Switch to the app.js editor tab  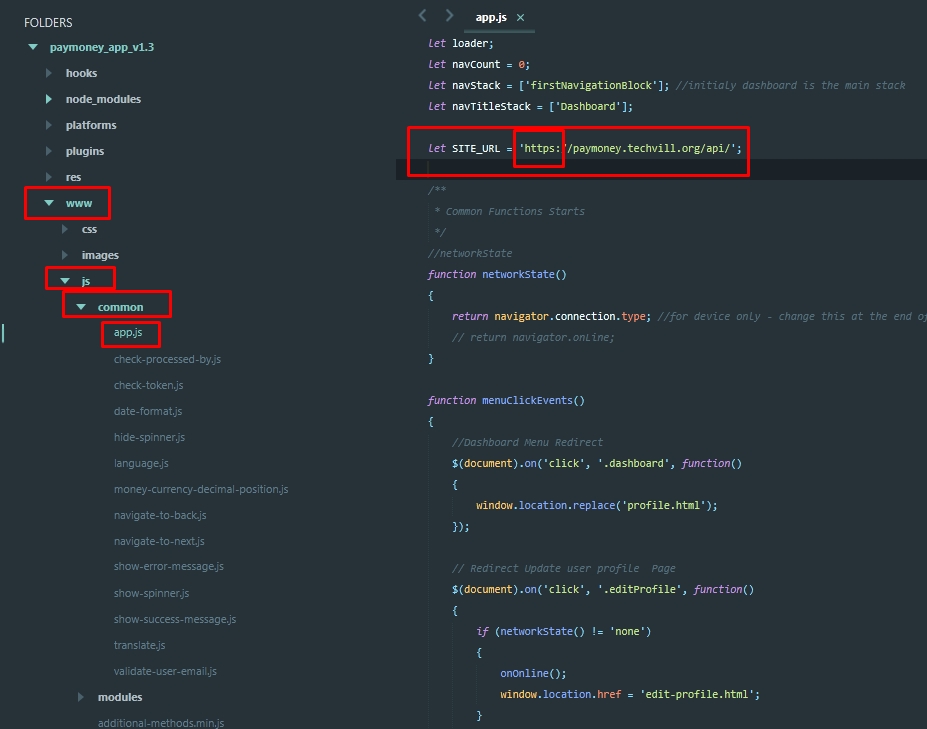coord(490,17)
